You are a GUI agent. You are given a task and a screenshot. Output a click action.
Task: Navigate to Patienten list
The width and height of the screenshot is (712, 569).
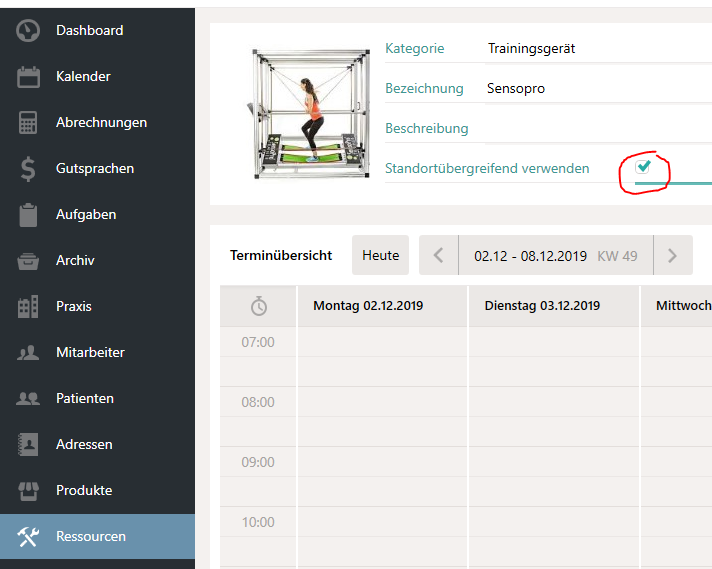(x=85, y=398)
